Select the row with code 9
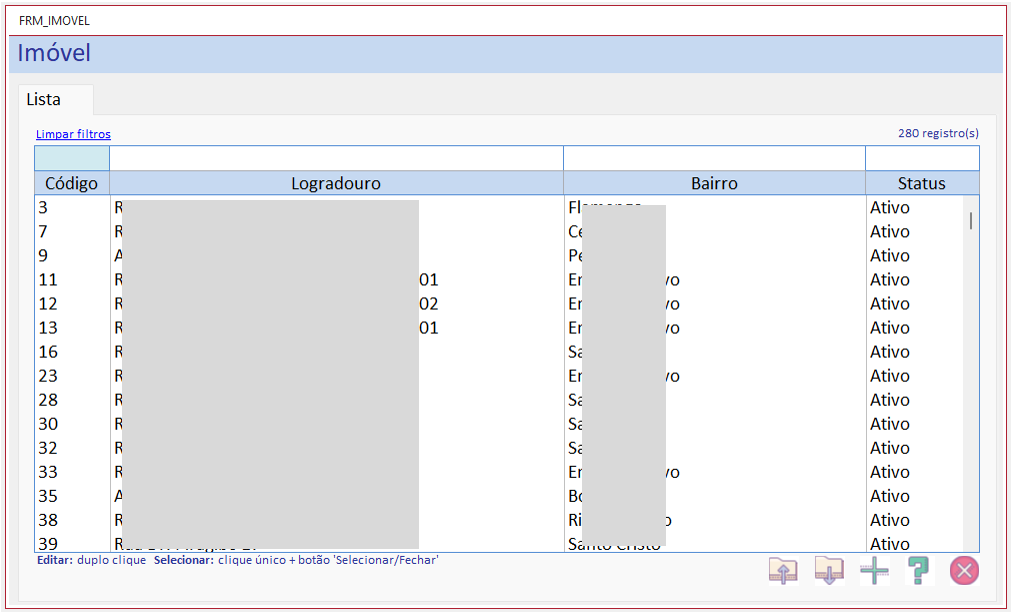Screen dimensions: 1011x613 499,255
